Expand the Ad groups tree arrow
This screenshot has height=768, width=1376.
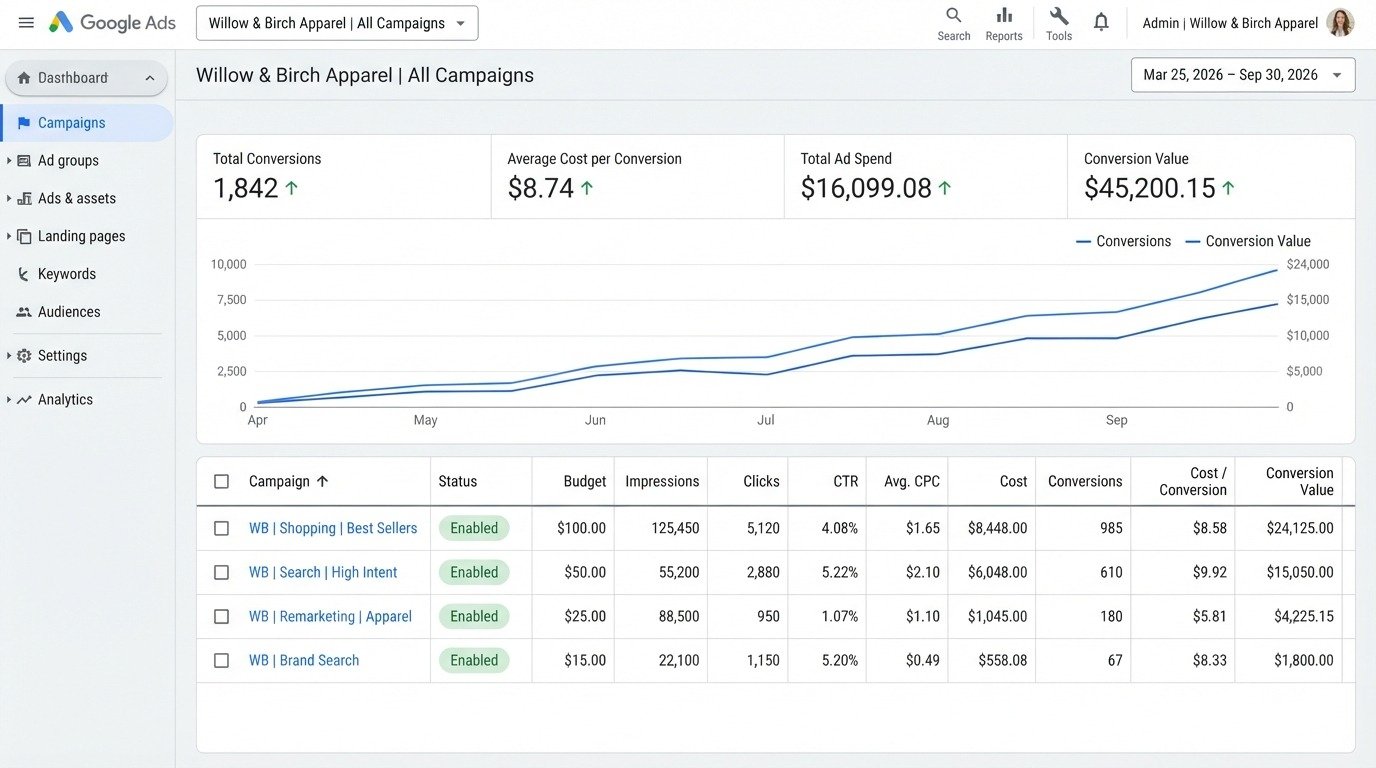9,161
